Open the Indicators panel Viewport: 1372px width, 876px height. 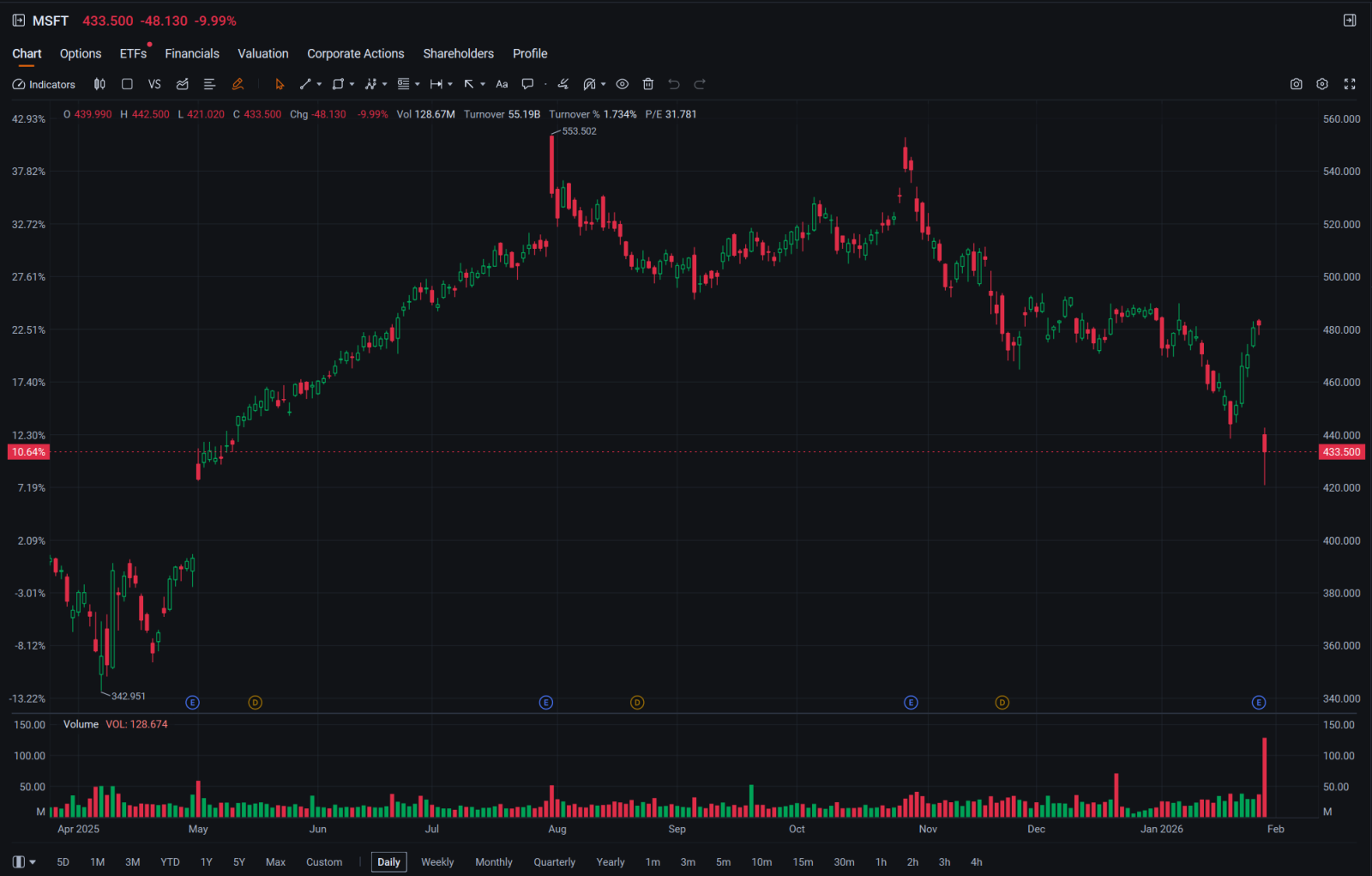(44, 84)
